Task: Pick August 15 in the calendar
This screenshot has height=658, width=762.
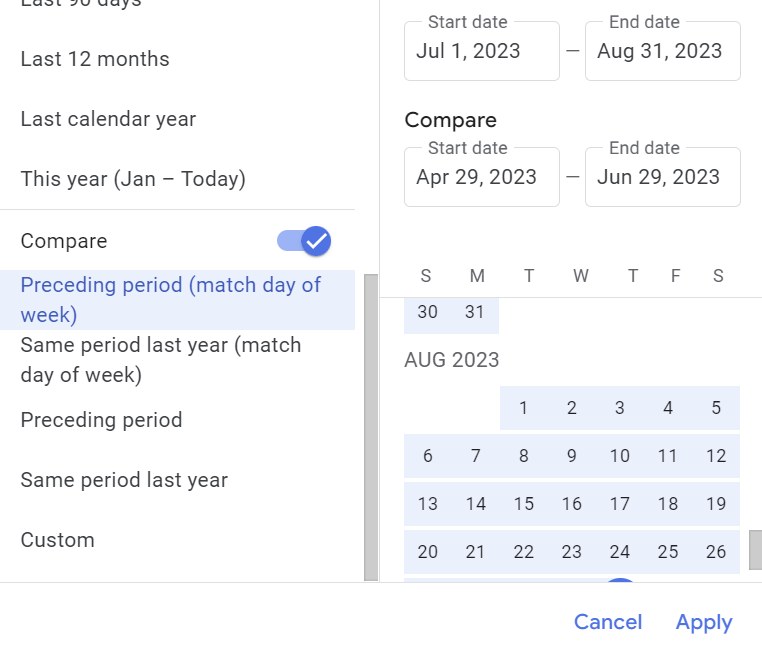Action: click(x=524, y=504)
